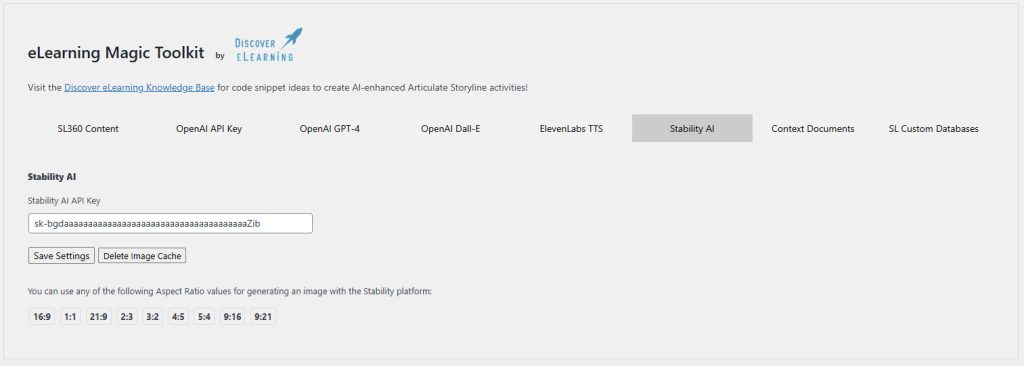Go to the OpenAI Dall-E tab
This screenshot has width=1024, height=366.
point(451,129)
